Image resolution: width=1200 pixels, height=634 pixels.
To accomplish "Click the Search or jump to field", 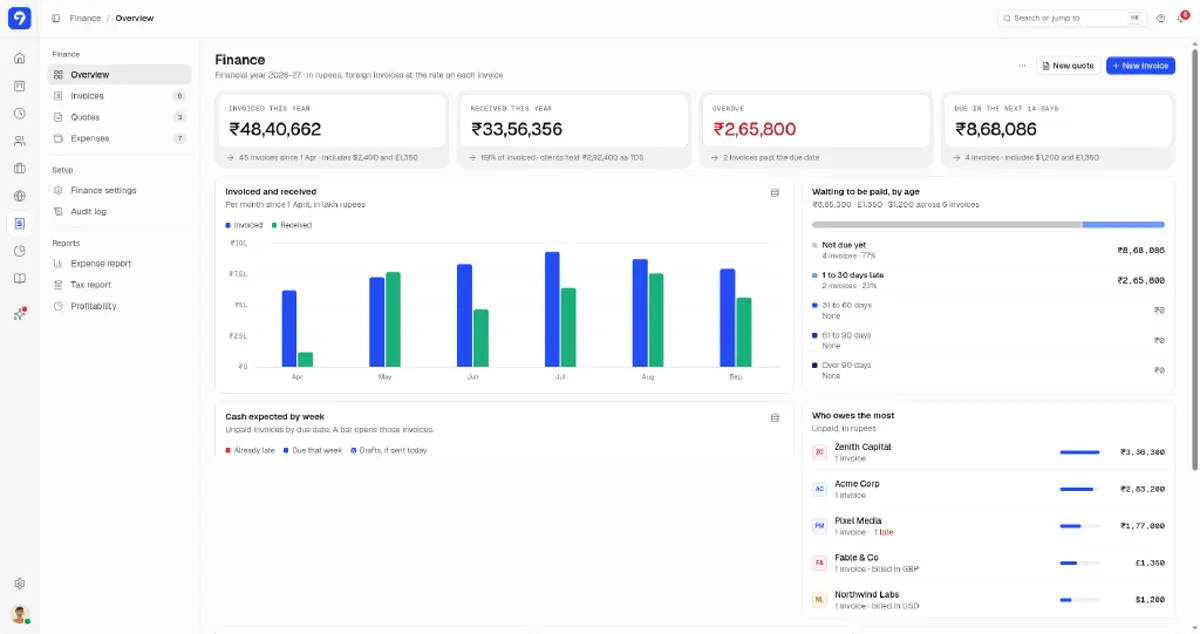I will click(x=1071, y=18).
